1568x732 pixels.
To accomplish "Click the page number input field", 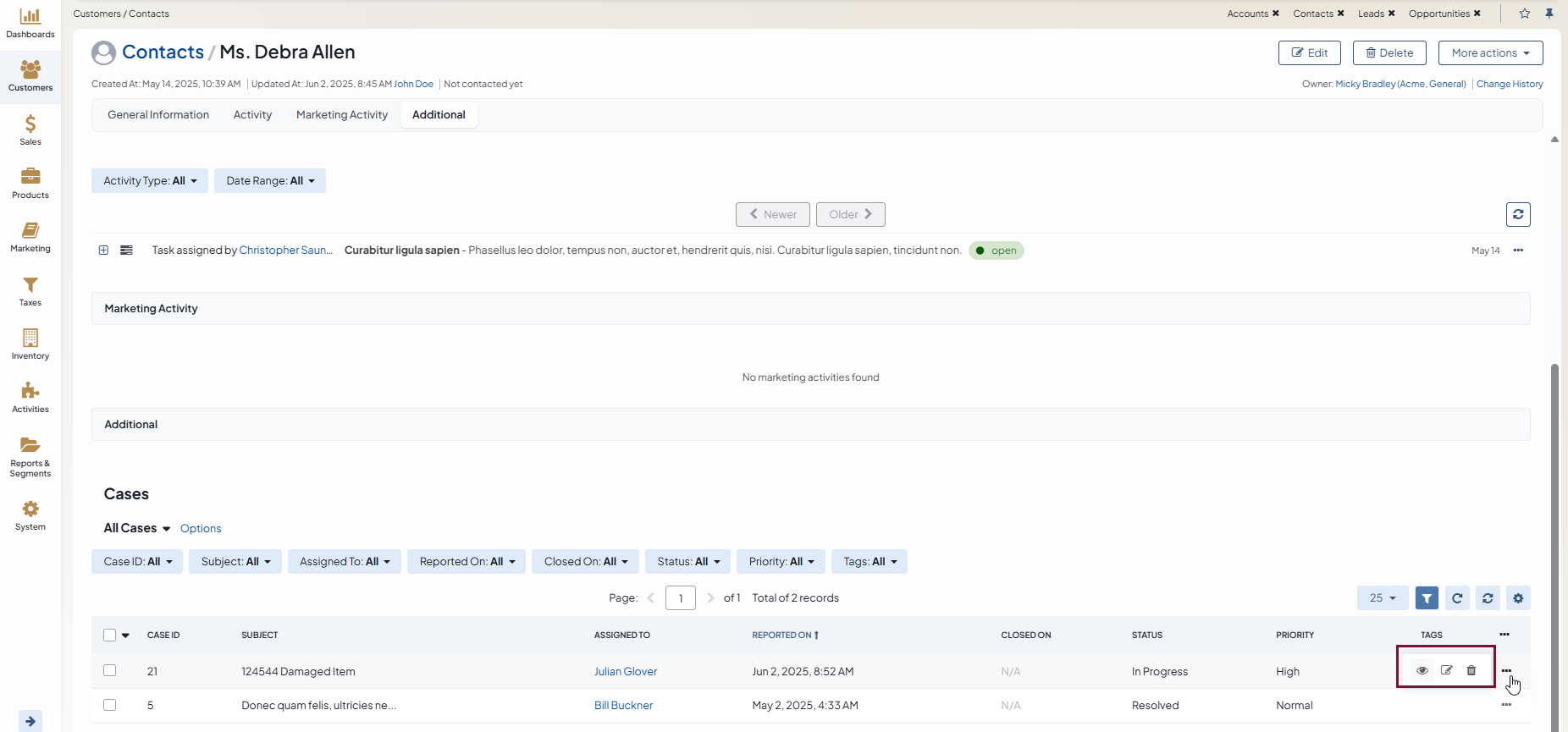I will point(681,598).
